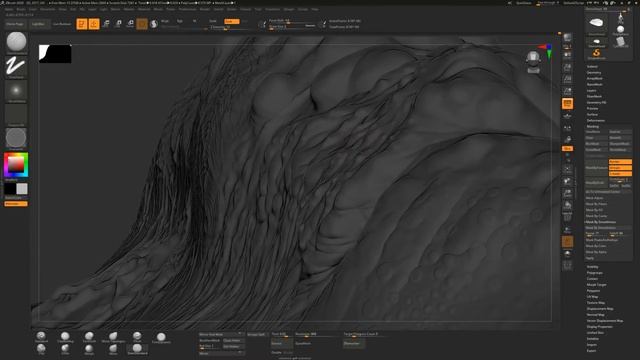Open the Zplugin menu
Screen dimensions: 640x360
pyautogui.click(x=289, y=9)
